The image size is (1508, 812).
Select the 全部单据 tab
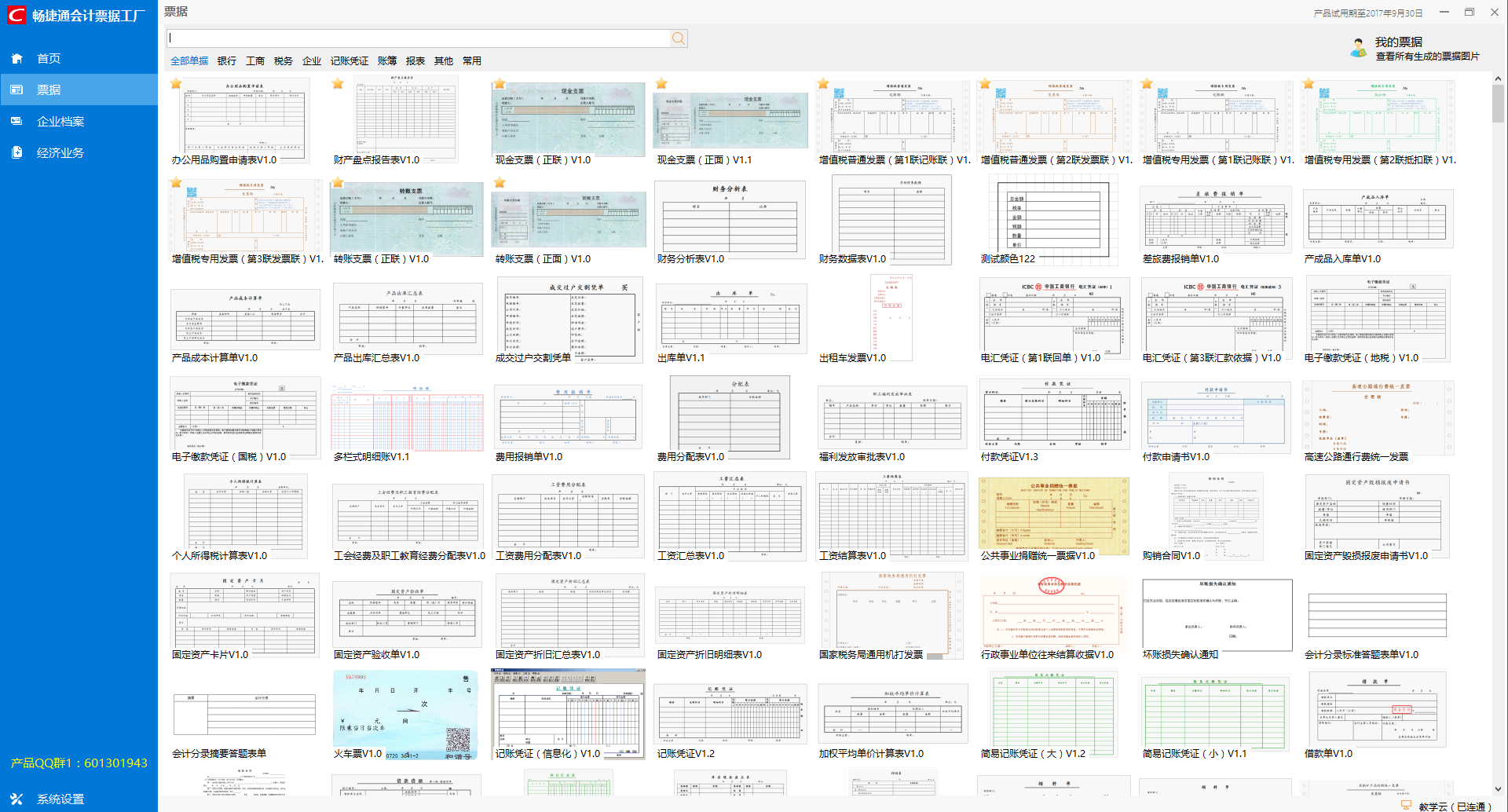tap(189, 60)
